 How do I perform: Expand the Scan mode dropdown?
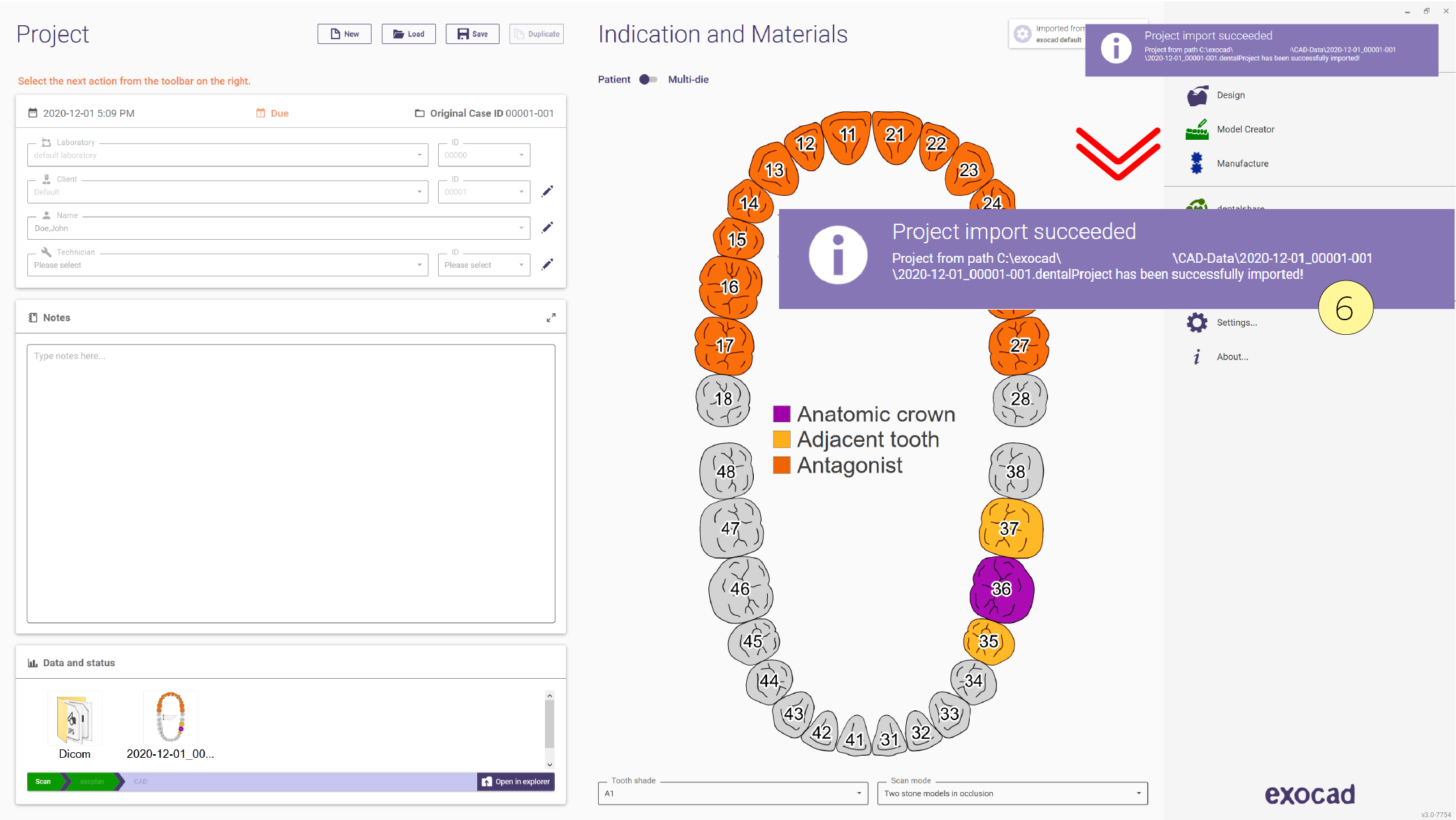point(1012,793)
